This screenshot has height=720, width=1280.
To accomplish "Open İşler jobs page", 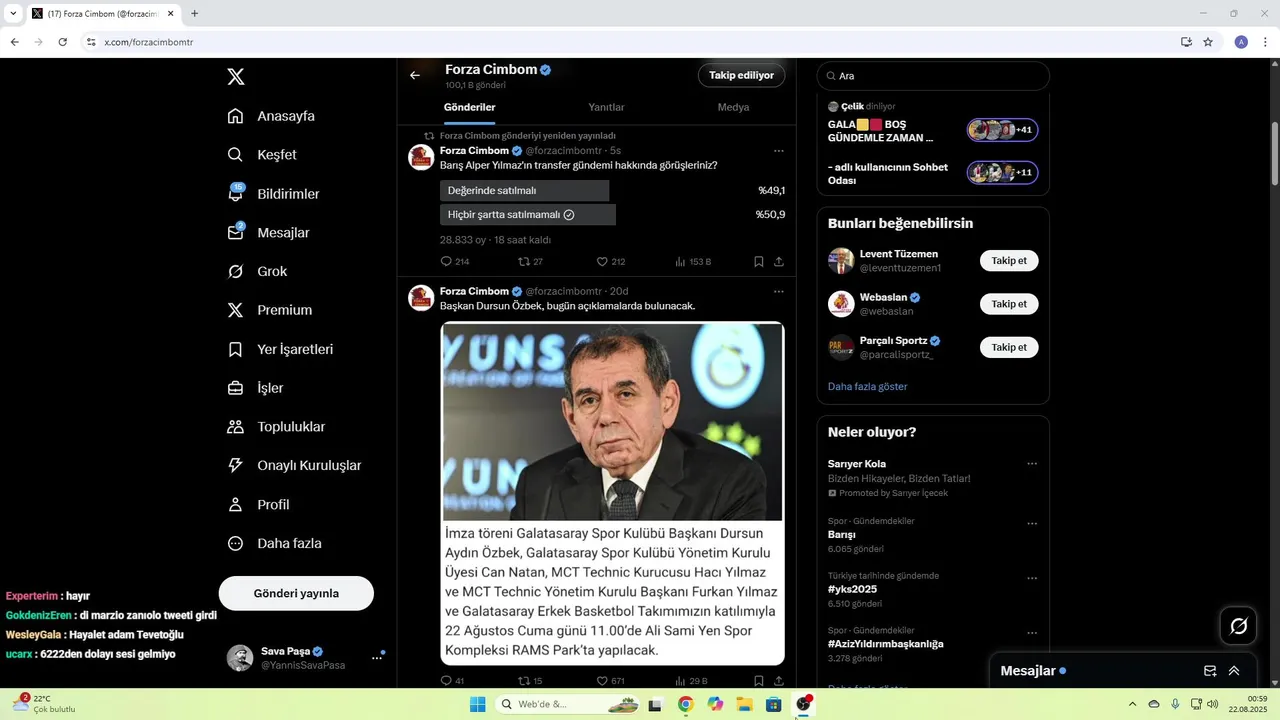I will (x=255, y=388).
